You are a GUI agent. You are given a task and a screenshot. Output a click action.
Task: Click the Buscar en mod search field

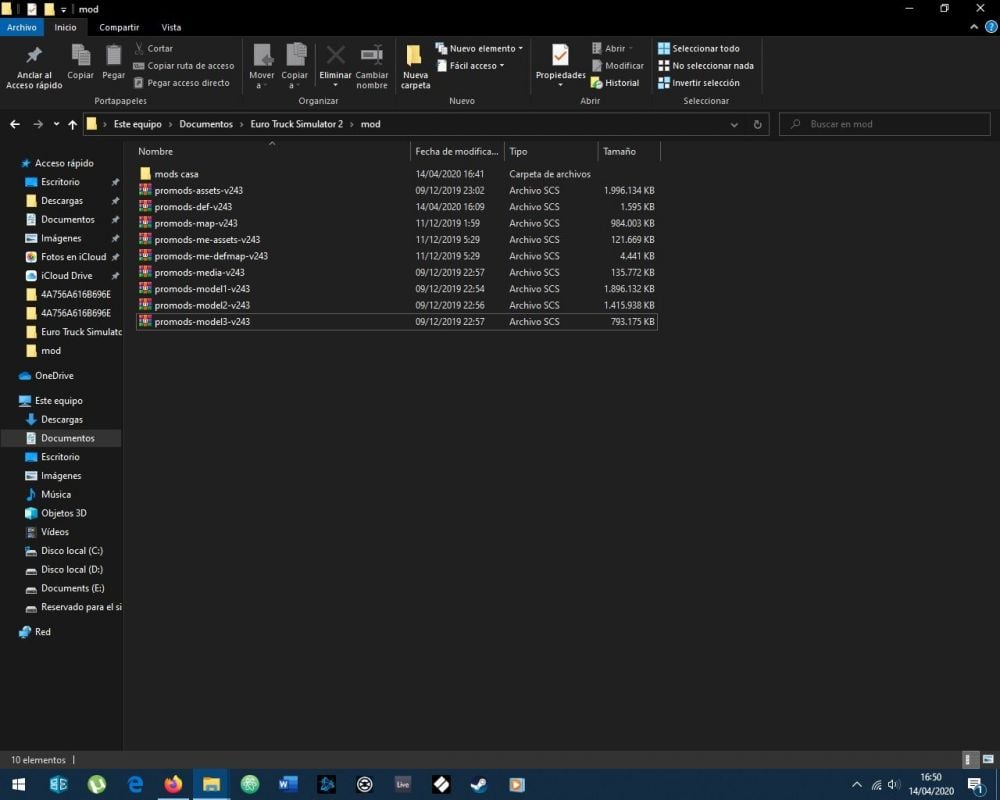pos(885,124)
